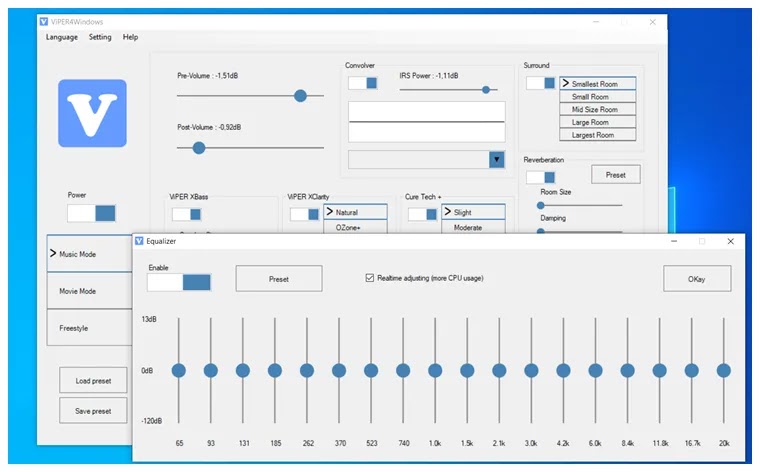Click the 11.8k equalizer band slider
The height and width of the screenshot is (472, 760).
pyautogui.click(x=660, y=371)
